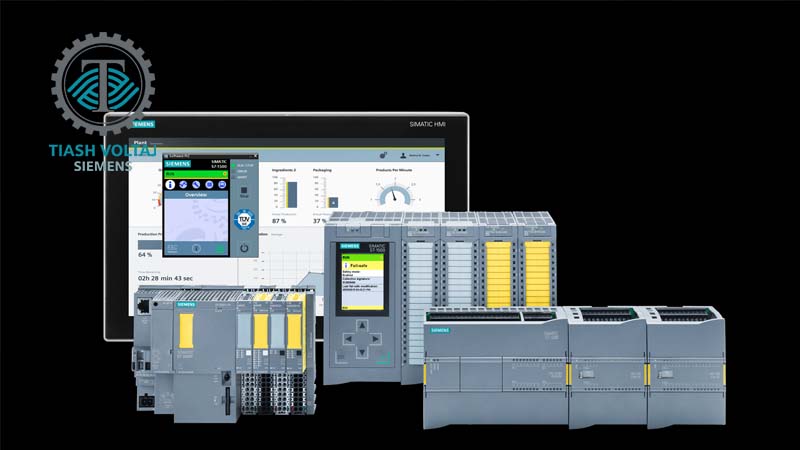This screenshot has width=800, height=450.
Task: Select the second round icon beside info
Action: [183, 185]
